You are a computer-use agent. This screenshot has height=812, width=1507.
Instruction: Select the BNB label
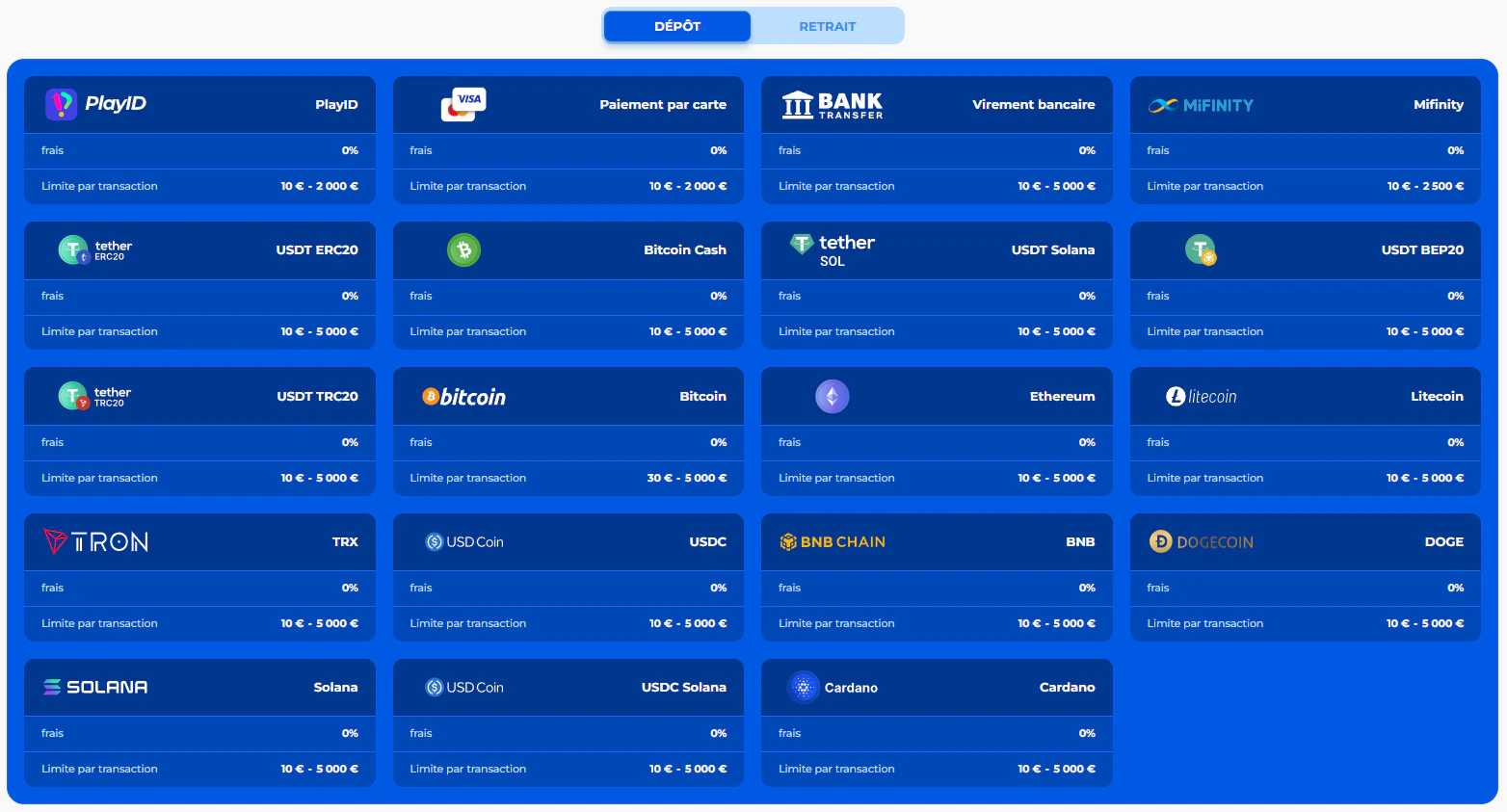[1080, 541]
